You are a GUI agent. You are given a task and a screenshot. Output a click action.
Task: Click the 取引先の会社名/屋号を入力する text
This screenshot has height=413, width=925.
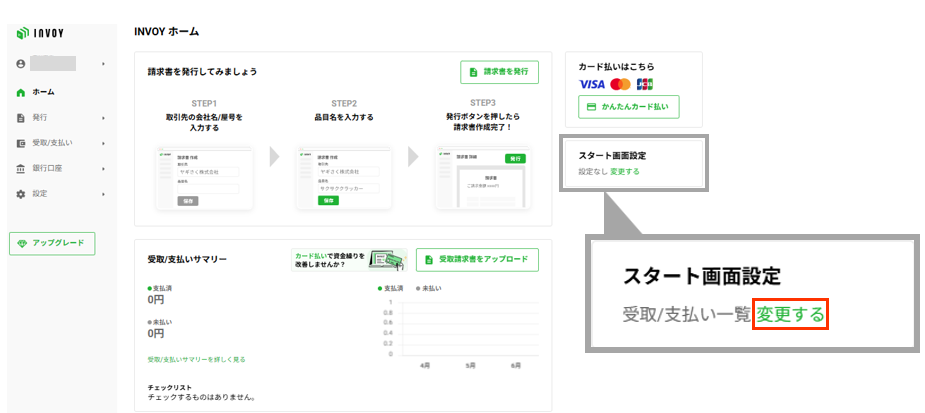coord(204,122)
